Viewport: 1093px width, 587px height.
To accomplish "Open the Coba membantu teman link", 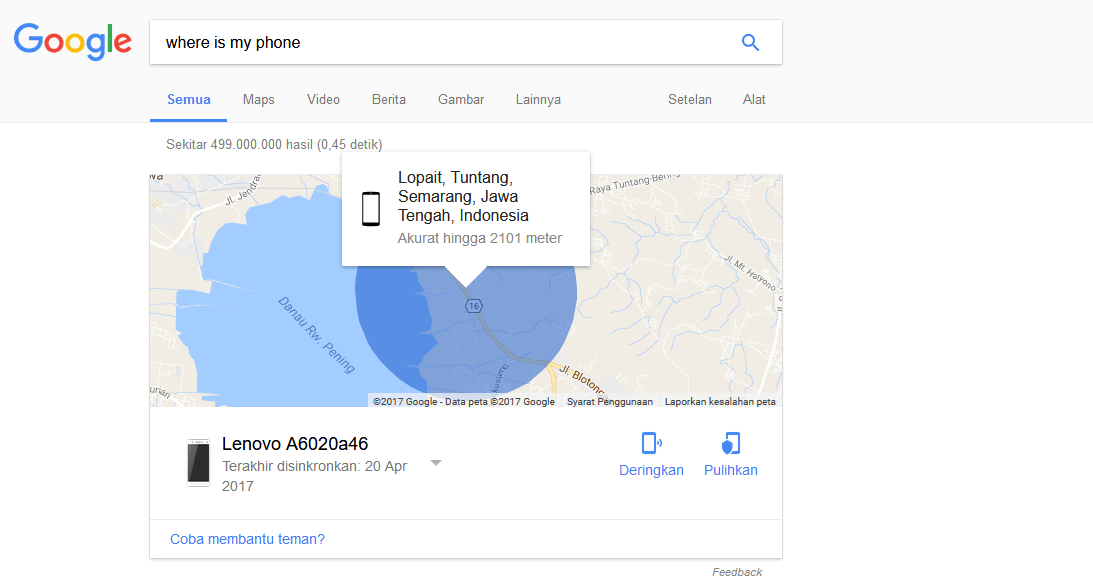I will [247, 539].
